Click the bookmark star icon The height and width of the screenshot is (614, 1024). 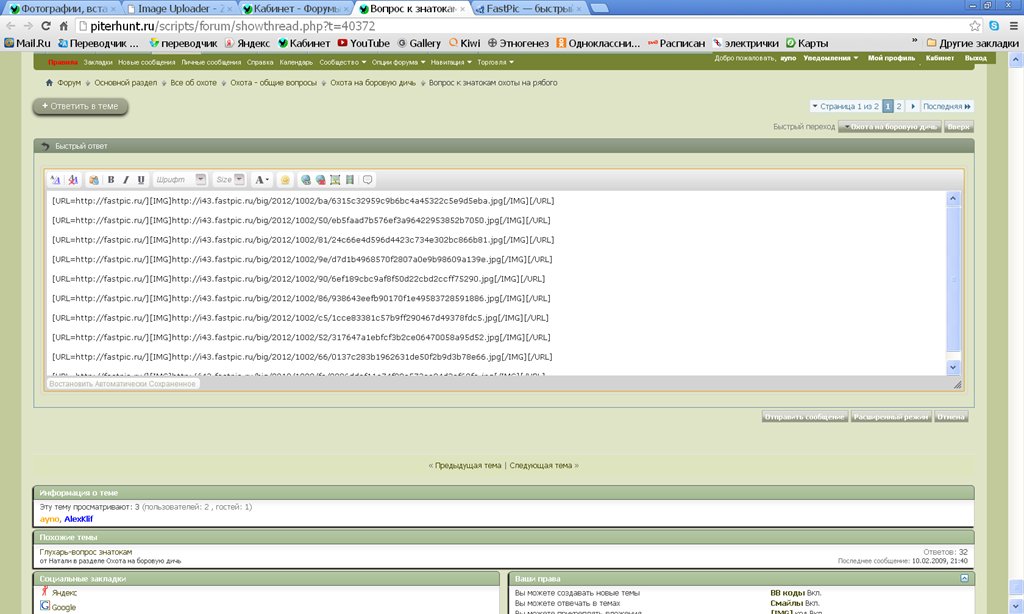pos(975,26)
